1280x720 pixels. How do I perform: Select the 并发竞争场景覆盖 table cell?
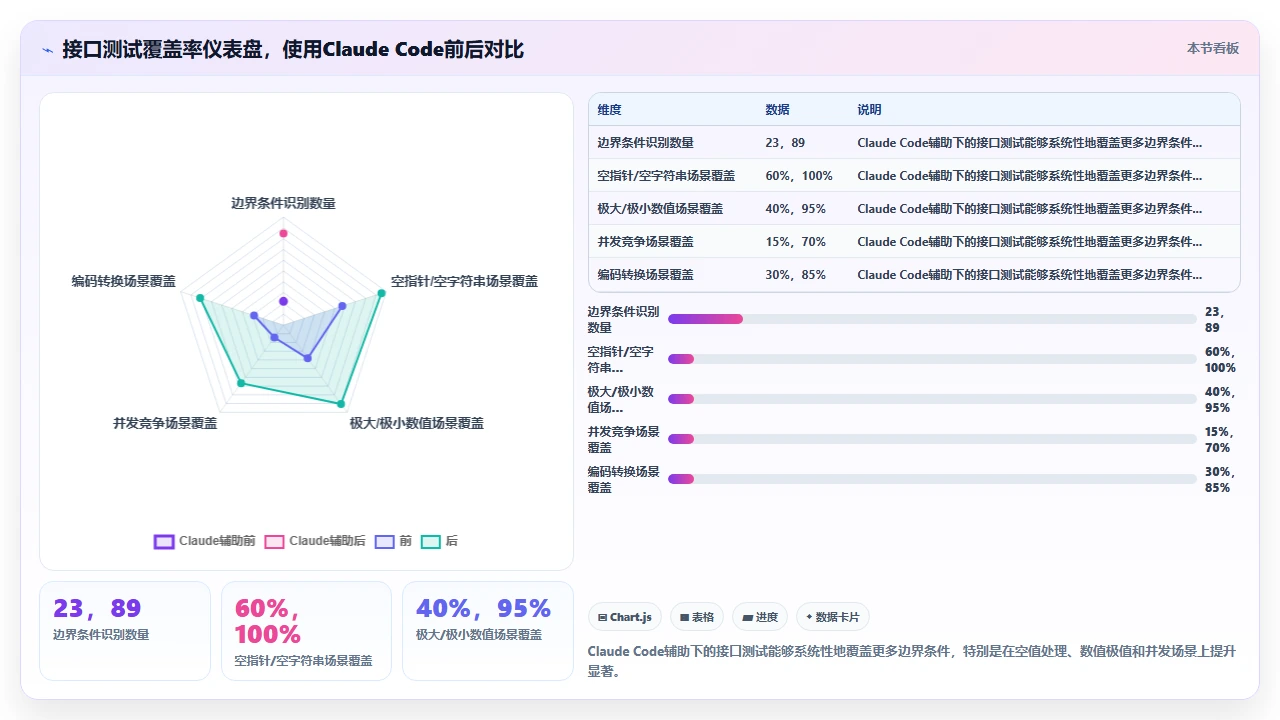(x=645, y=242)
